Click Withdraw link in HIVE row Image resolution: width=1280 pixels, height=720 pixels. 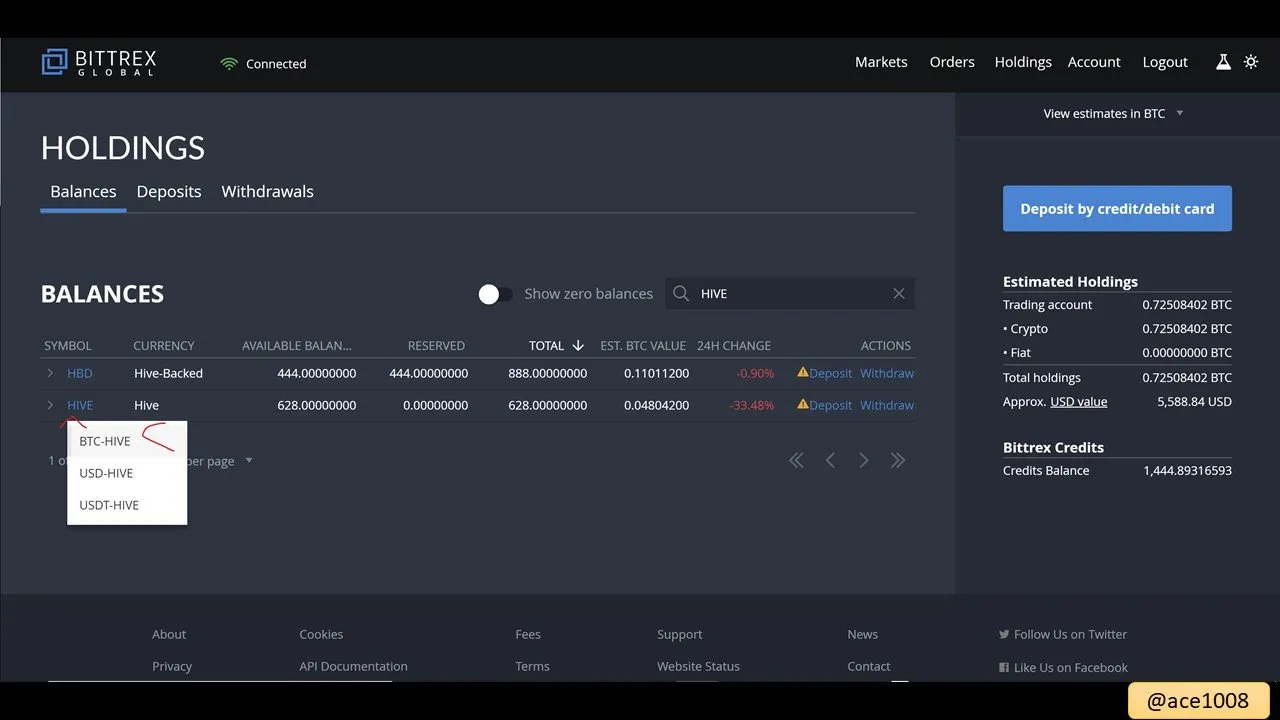[x=887, y=405]
